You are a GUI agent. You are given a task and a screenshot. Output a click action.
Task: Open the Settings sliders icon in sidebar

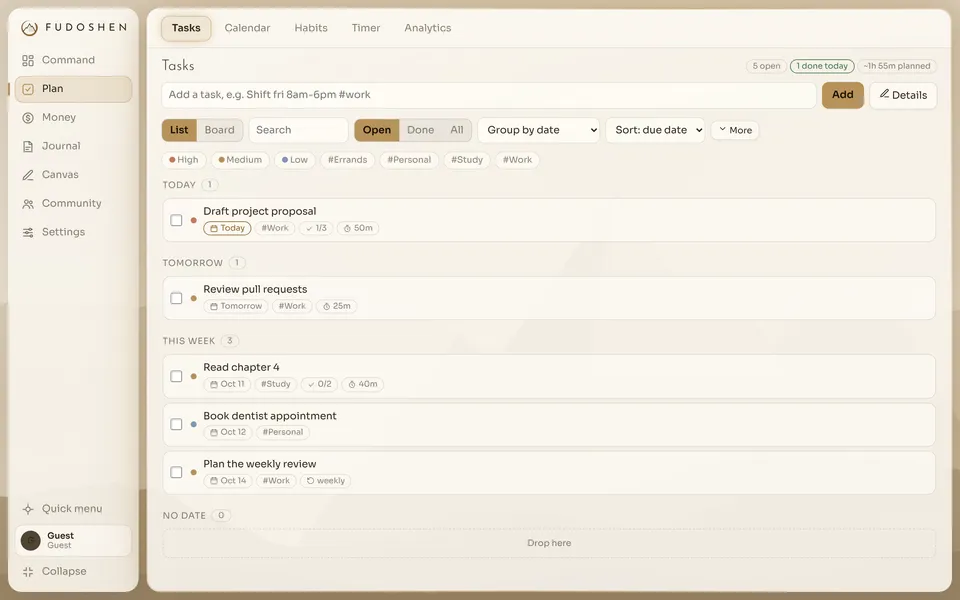28,233
